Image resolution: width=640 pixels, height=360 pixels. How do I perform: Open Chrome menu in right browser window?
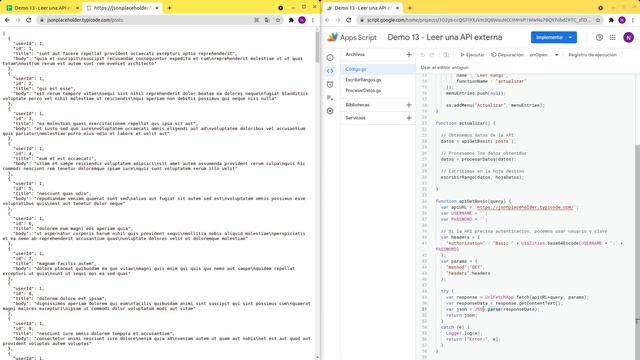click(633, 20)
